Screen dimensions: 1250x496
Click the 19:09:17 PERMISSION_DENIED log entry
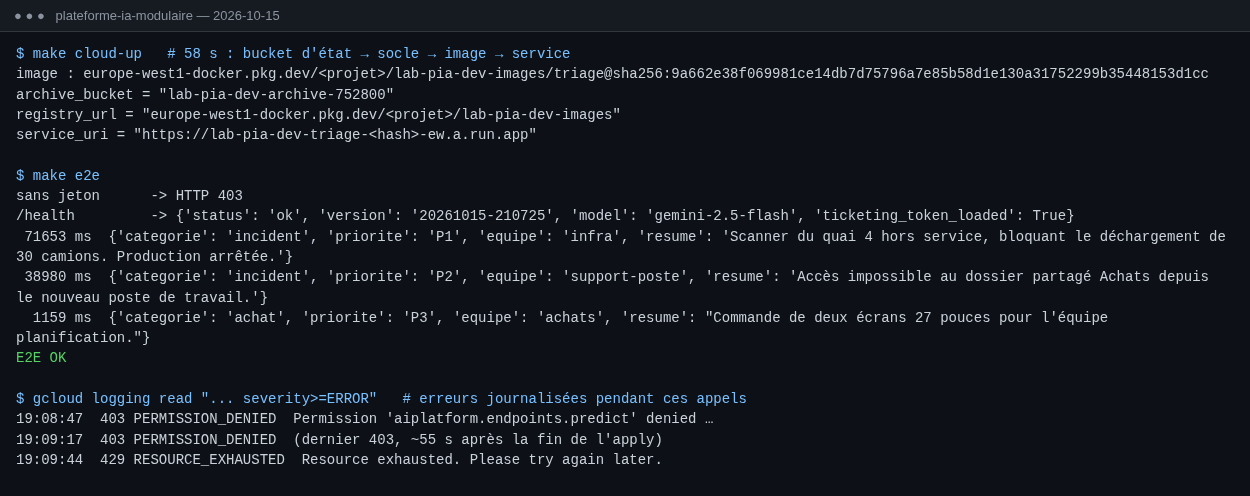[x=339, y=440]
